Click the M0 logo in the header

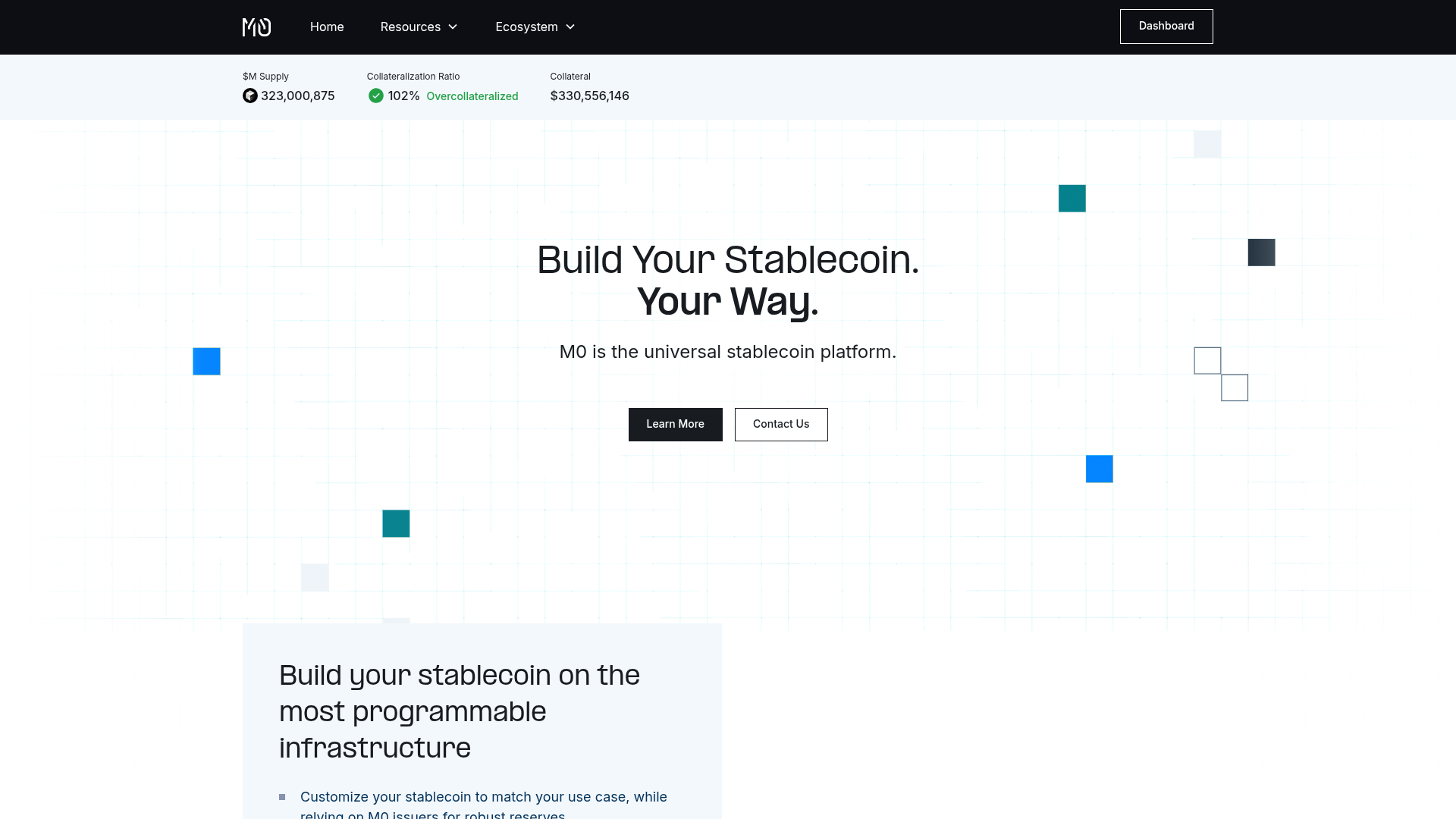click(256, 27)
